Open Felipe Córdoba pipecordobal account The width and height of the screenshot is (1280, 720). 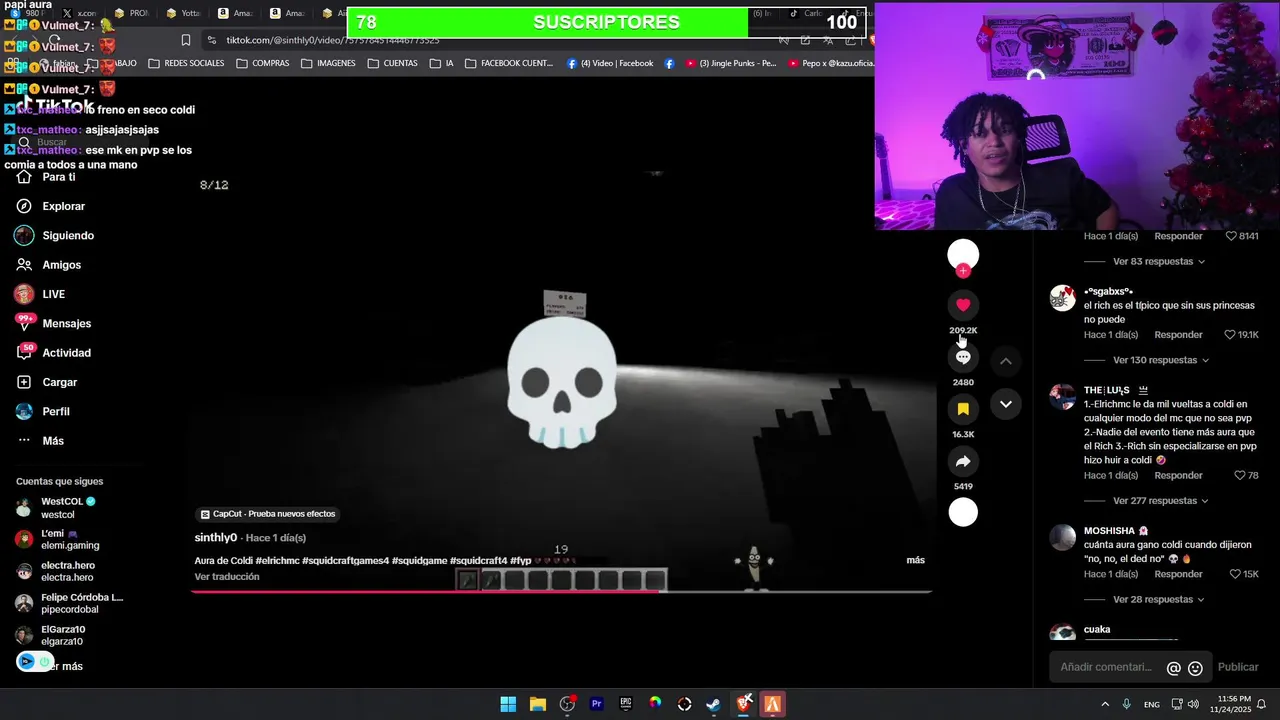68,604
